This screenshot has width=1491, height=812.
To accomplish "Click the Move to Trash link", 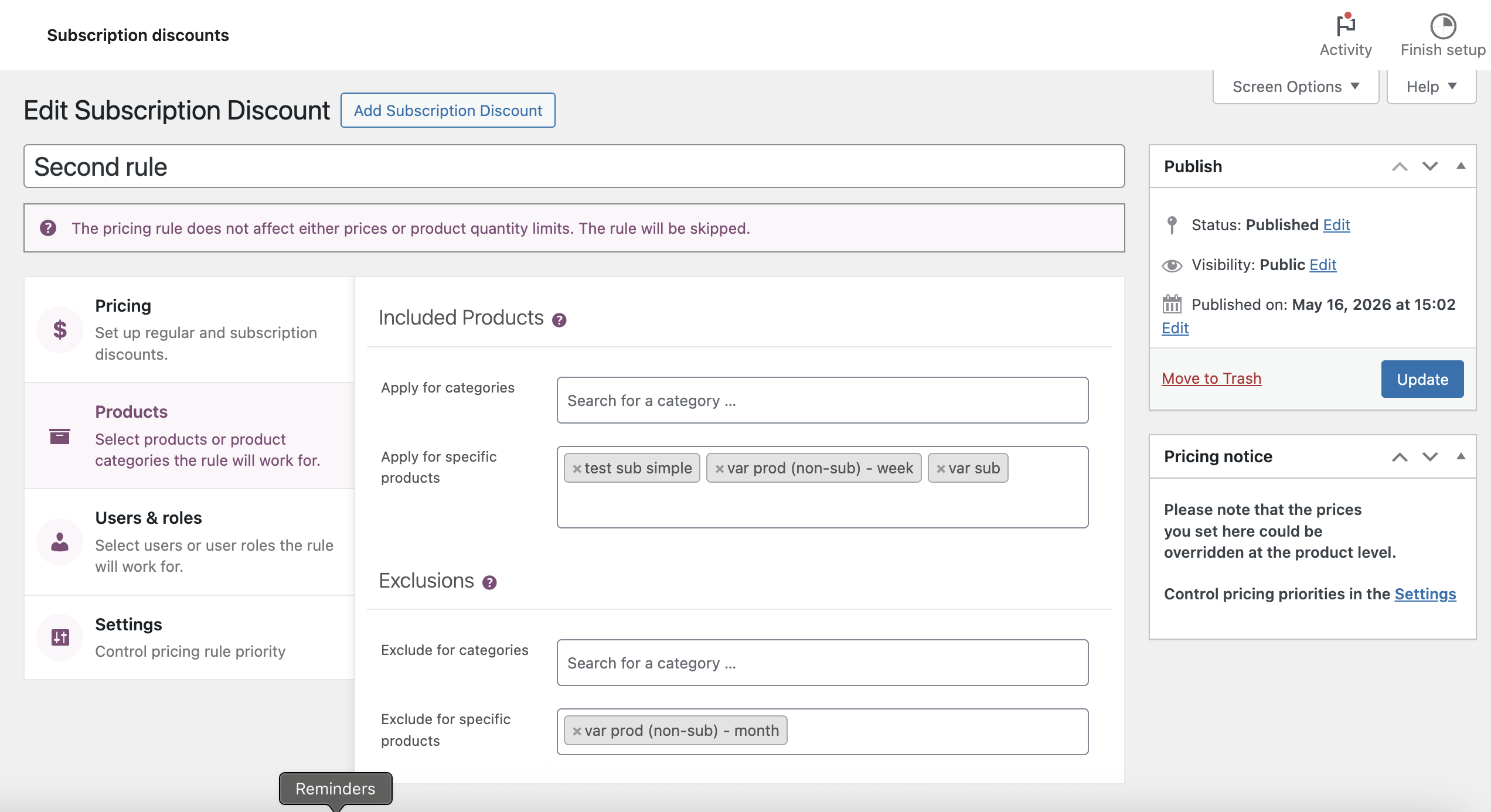I will point(1211,378).
